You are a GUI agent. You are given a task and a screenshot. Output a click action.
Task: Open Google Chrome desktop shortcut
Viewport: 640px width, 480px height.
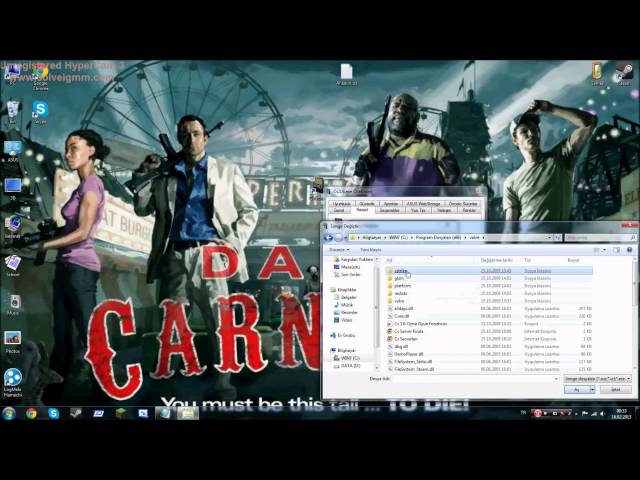click(40, 77)
